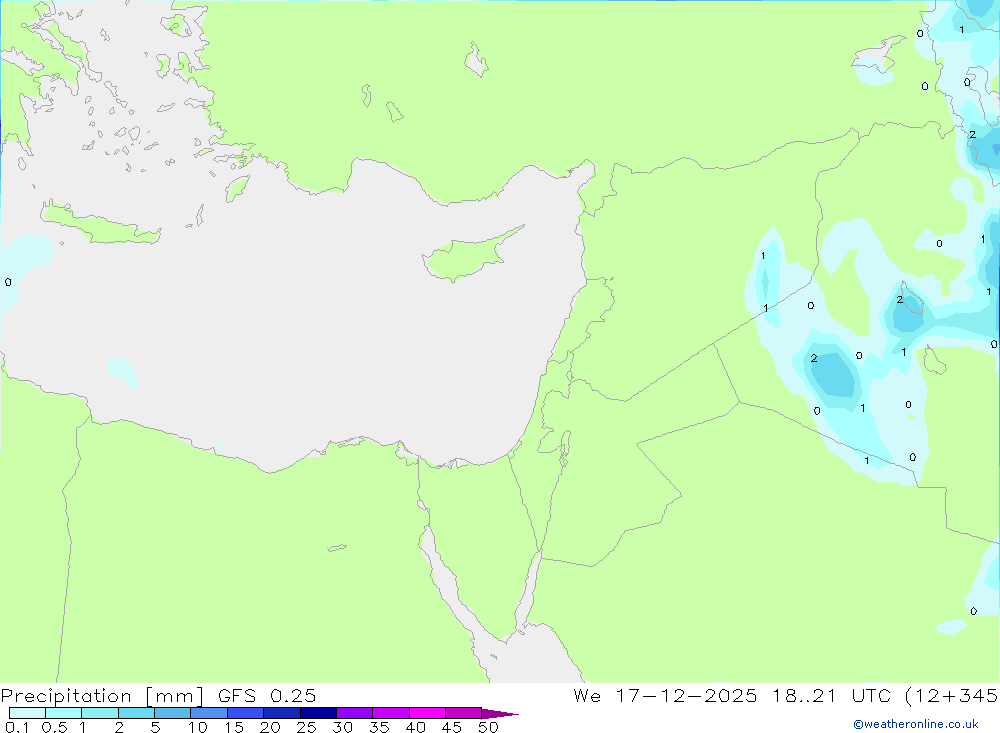1000x733 pixels.
Task: Click the date text '17-12-2025'
Action: [686, 695]
